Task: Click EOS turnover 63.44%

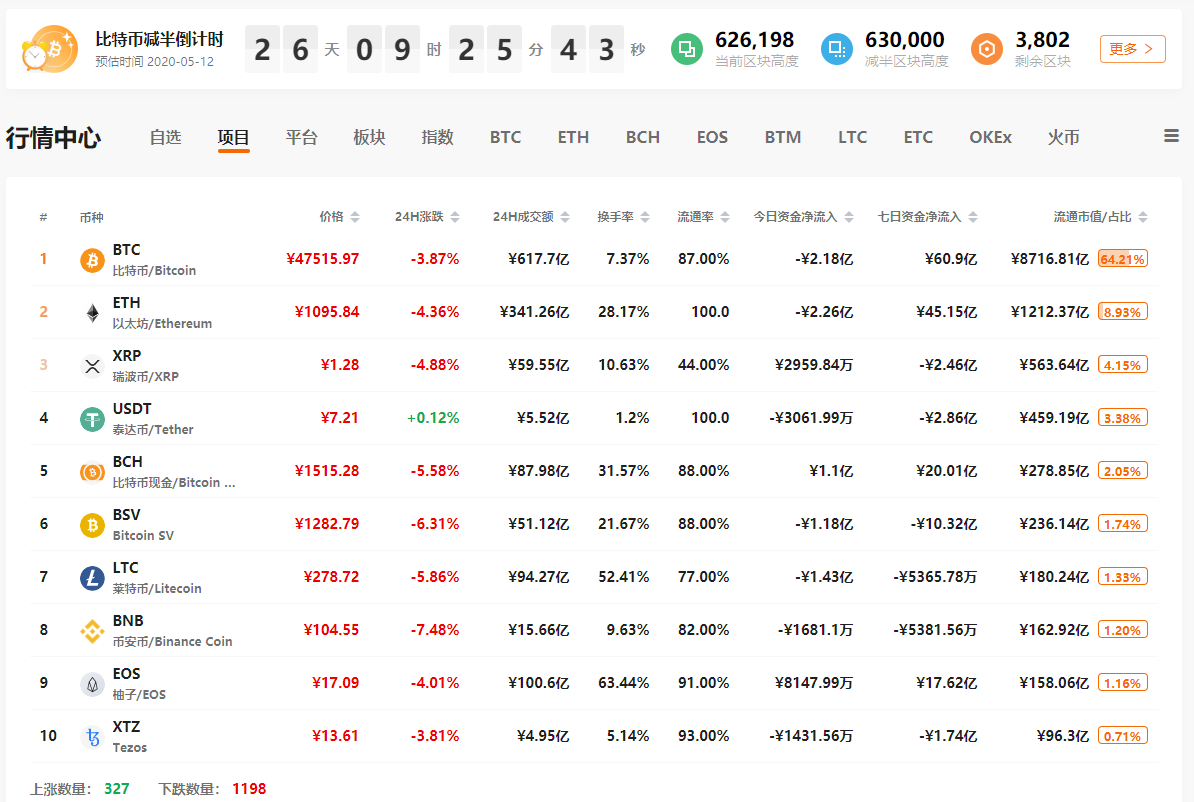Action: (624, 683)
